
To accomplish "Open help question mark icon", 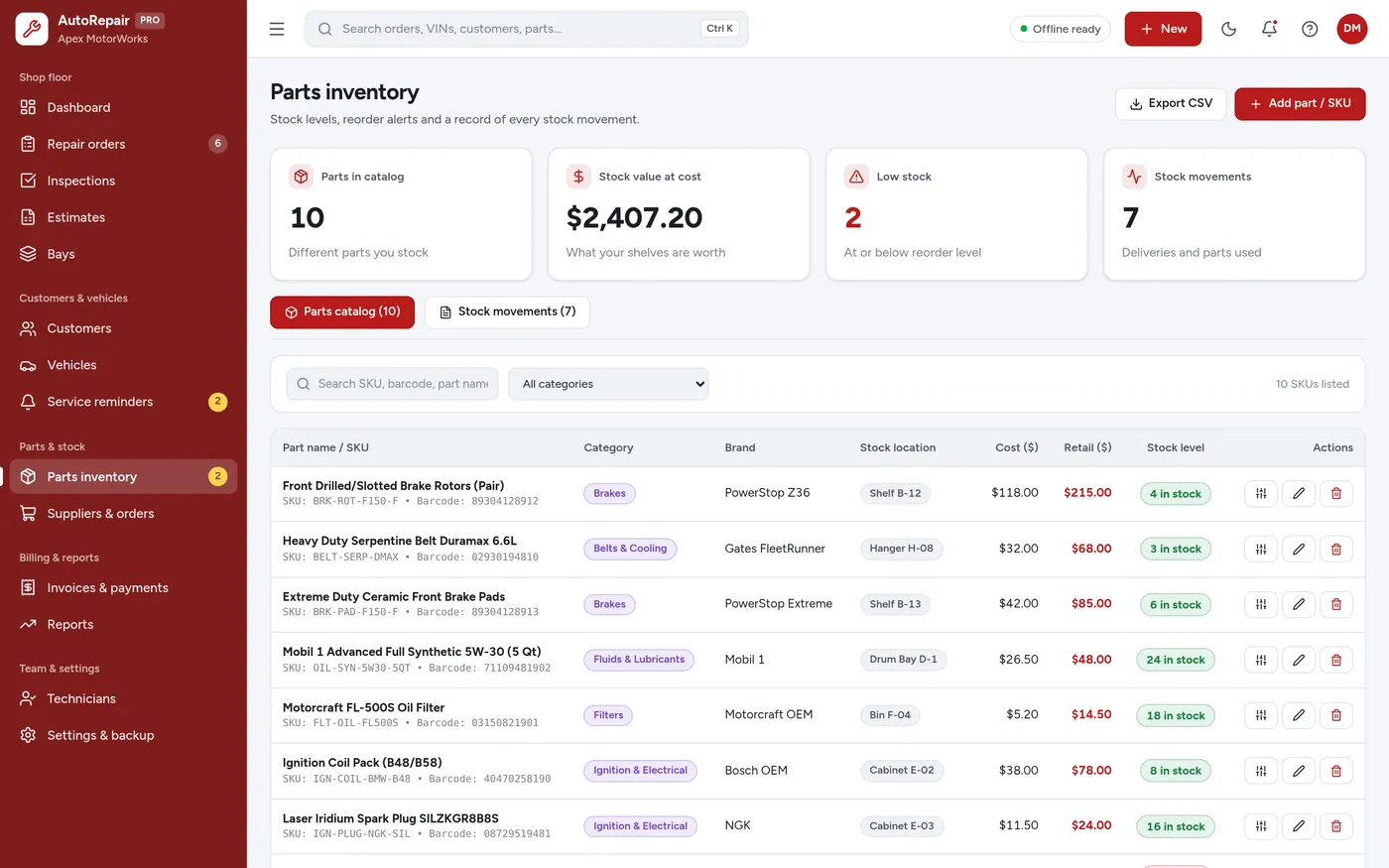I will tap(1310, 29).
